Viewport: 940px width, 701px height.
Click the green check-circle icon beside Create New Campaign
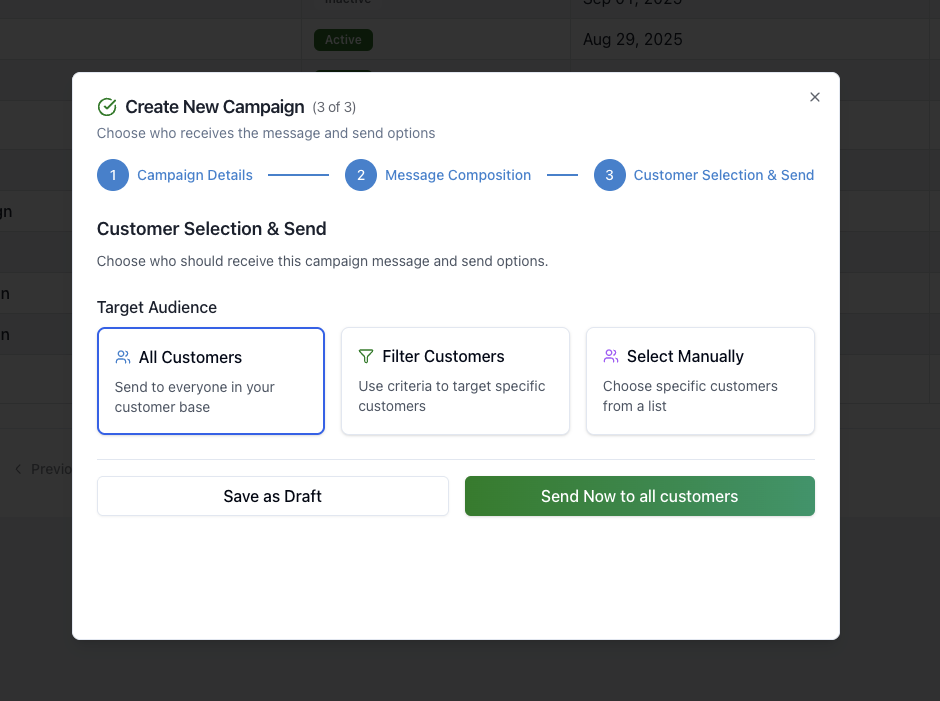coord(107,107)
